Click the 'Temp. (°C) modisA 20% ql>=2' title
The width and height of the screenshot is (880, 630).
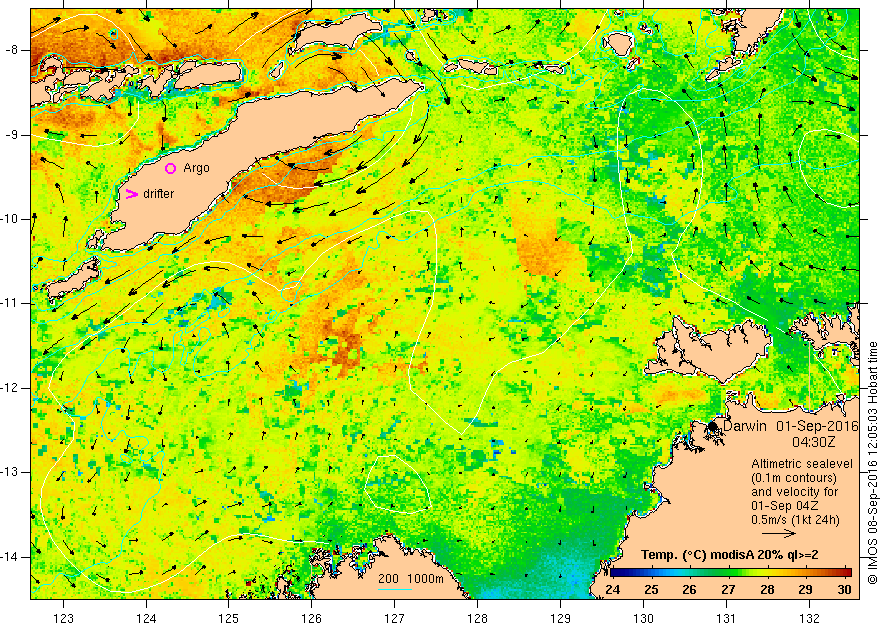coord(730,555)
